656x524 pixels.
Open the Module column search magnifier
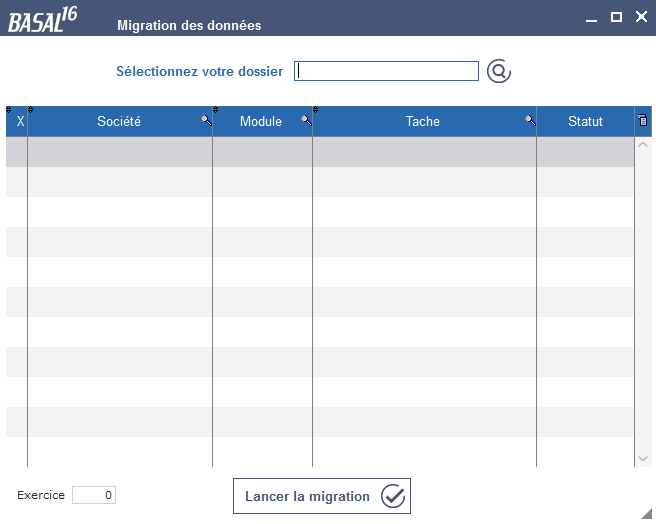[x=307, y=121]
